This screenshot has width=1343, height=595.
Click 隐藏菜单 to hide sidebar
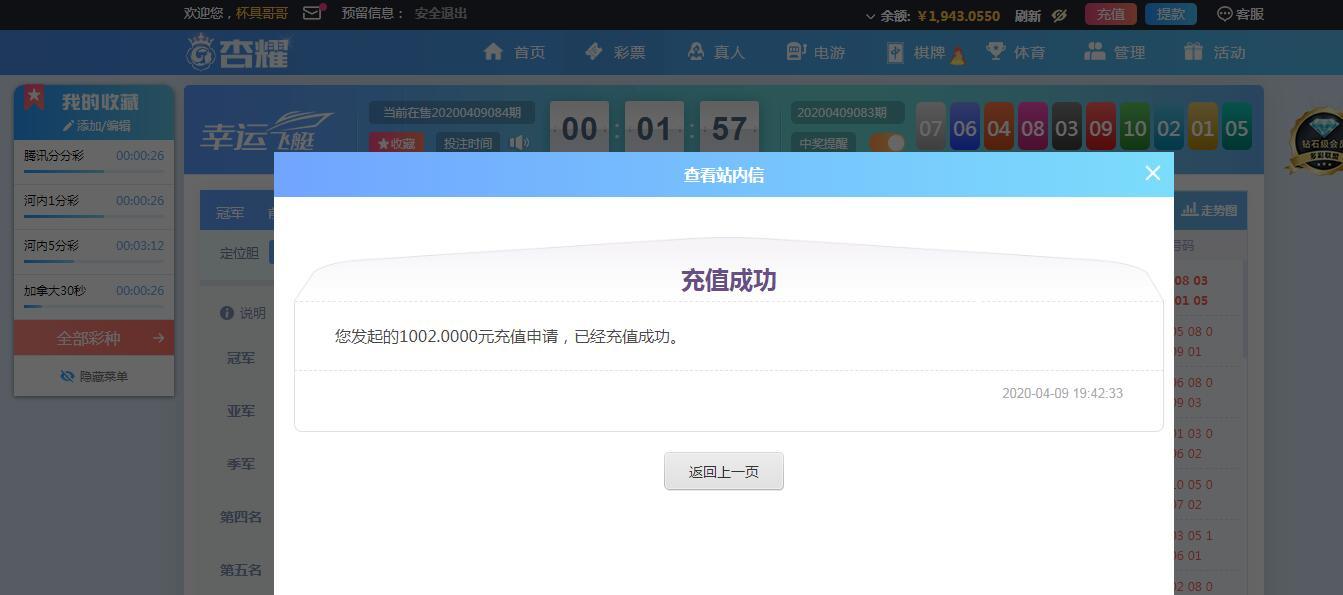94,376
